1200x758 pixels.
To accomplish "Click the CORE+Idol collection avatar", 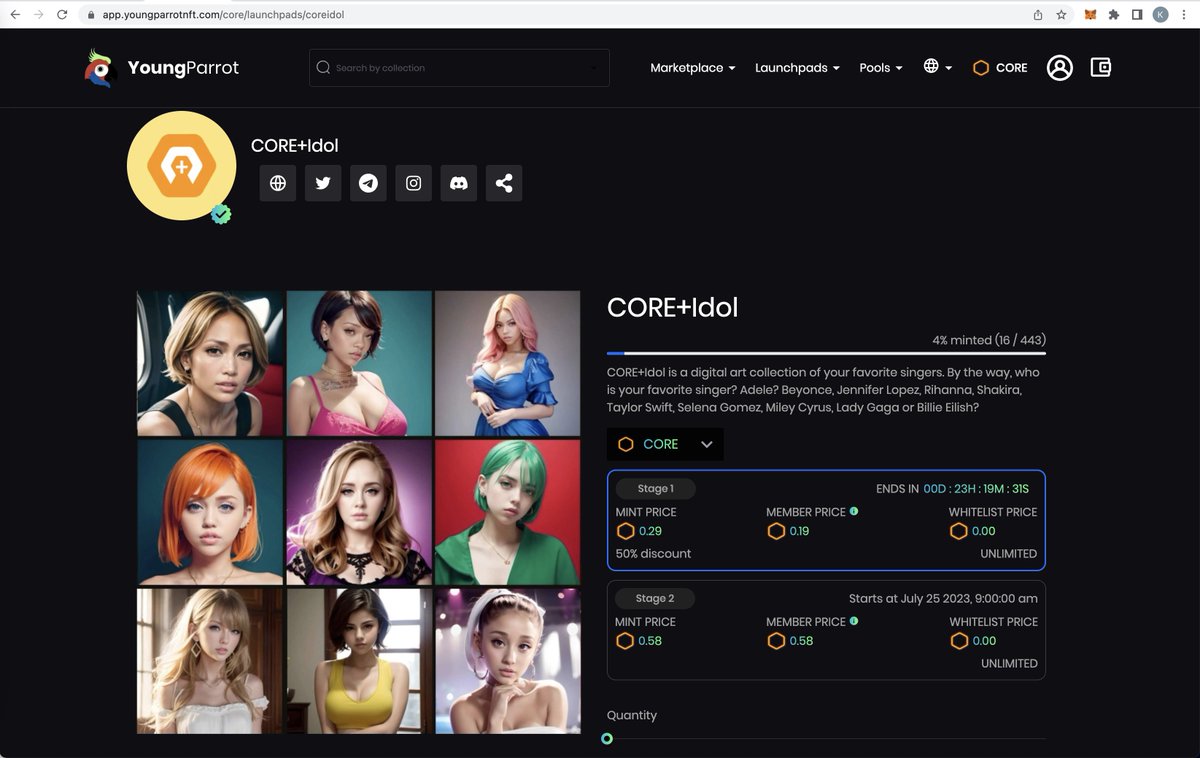I will click(x=182, y=166).
